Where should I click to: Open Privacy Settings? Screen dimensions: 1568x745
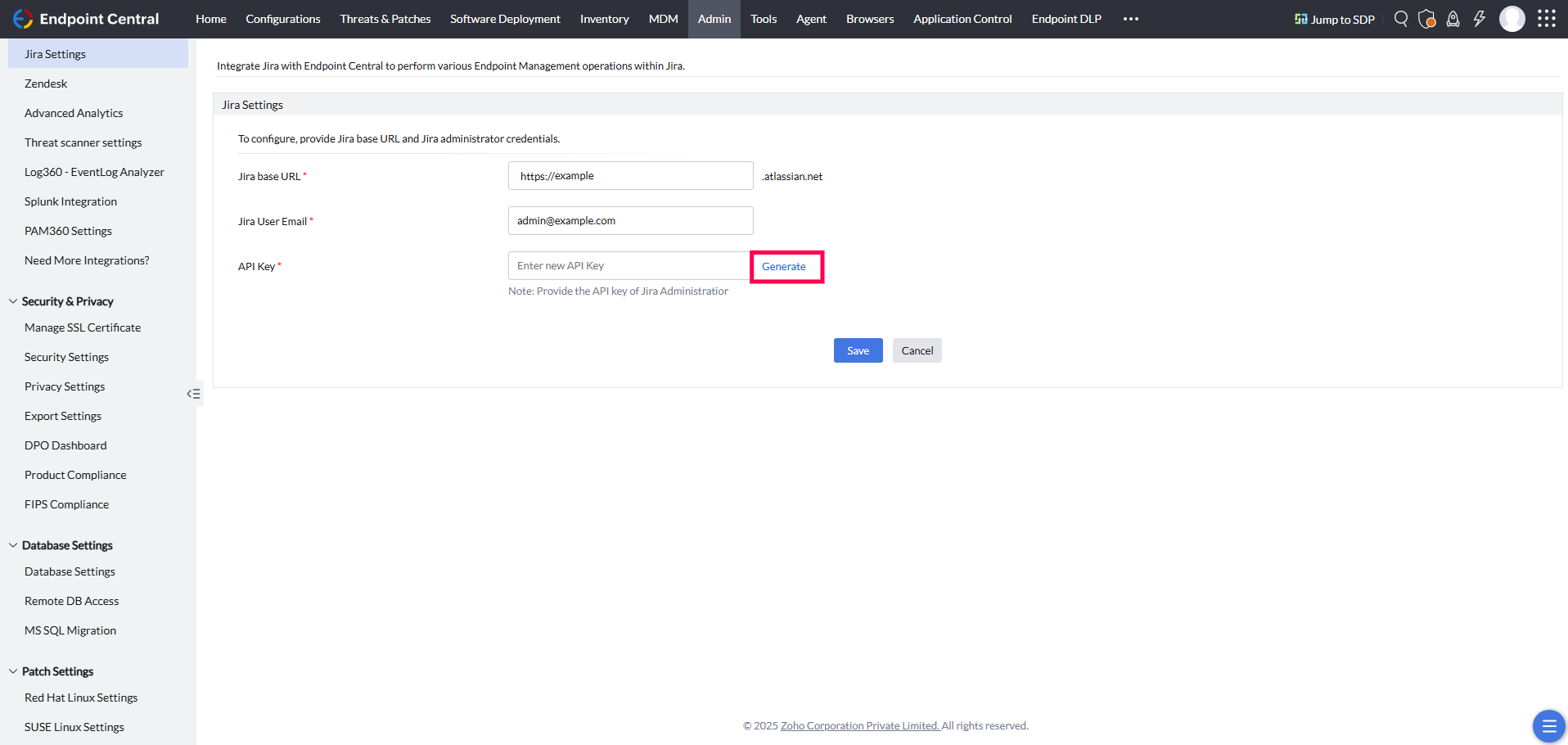tap(65, 386)
